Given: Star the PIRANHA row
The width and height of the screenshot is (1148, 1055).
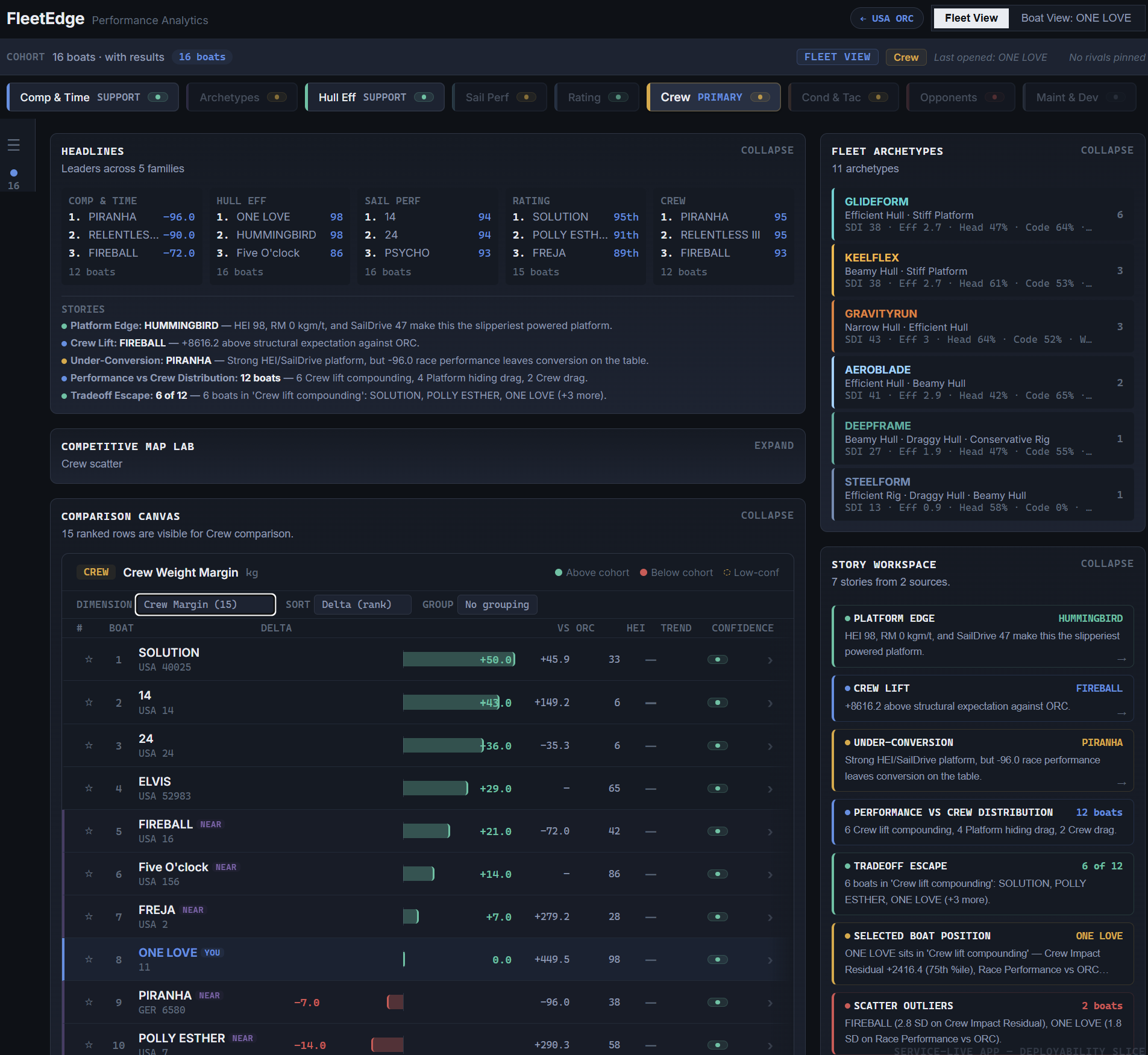Looking at the screenshot, I should tap(89, 1002).
